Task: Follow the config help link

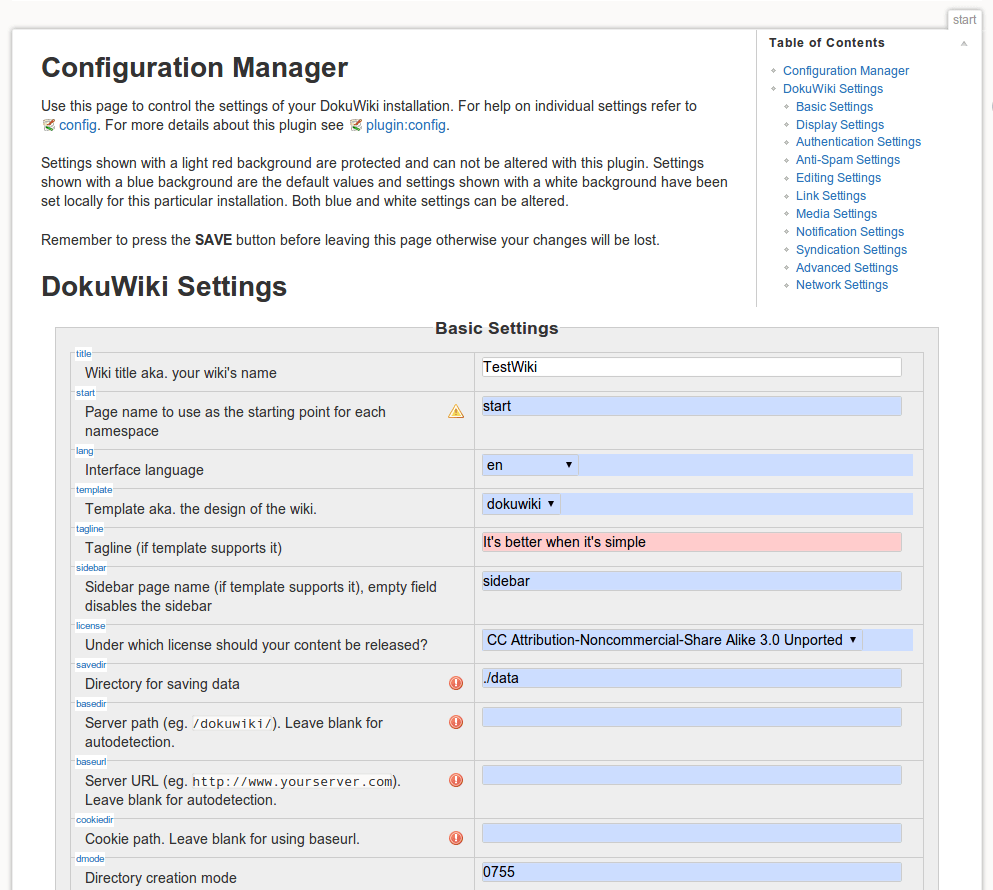Action: [78, 125]
